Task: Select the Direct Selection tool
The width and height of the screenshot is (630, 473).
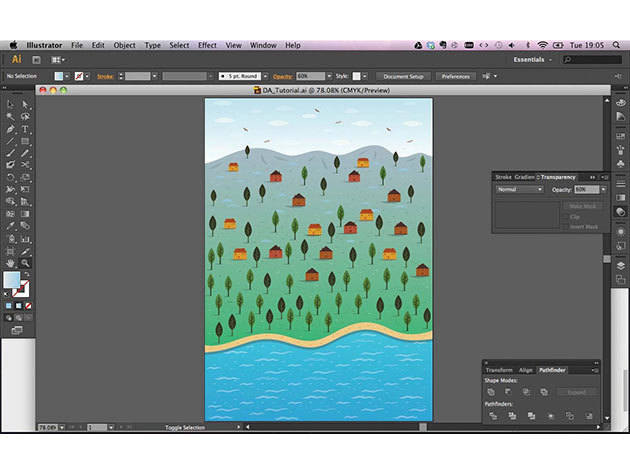Action: [x=25, y=104]
